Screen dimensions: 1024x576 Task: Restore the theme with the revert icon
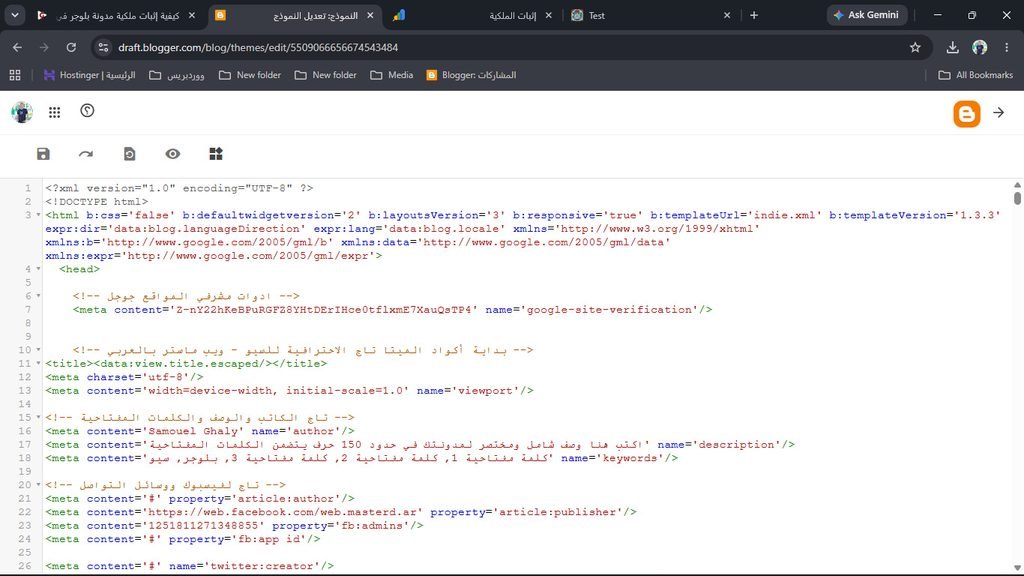[x=129, y=154]
